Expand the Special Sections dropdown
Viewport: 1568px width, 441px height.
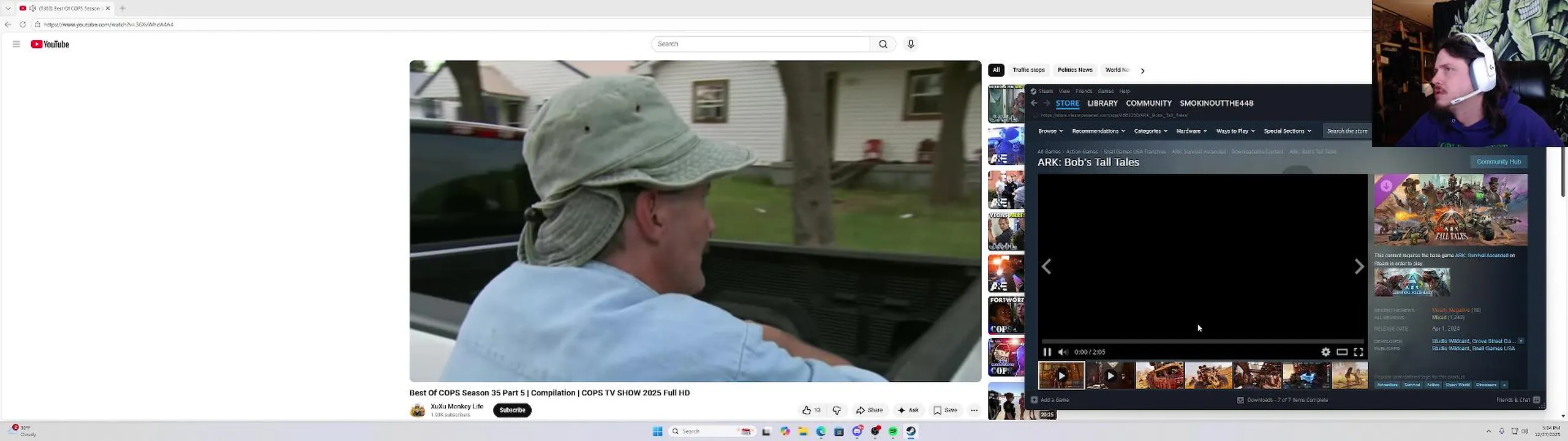[1287, 131]
